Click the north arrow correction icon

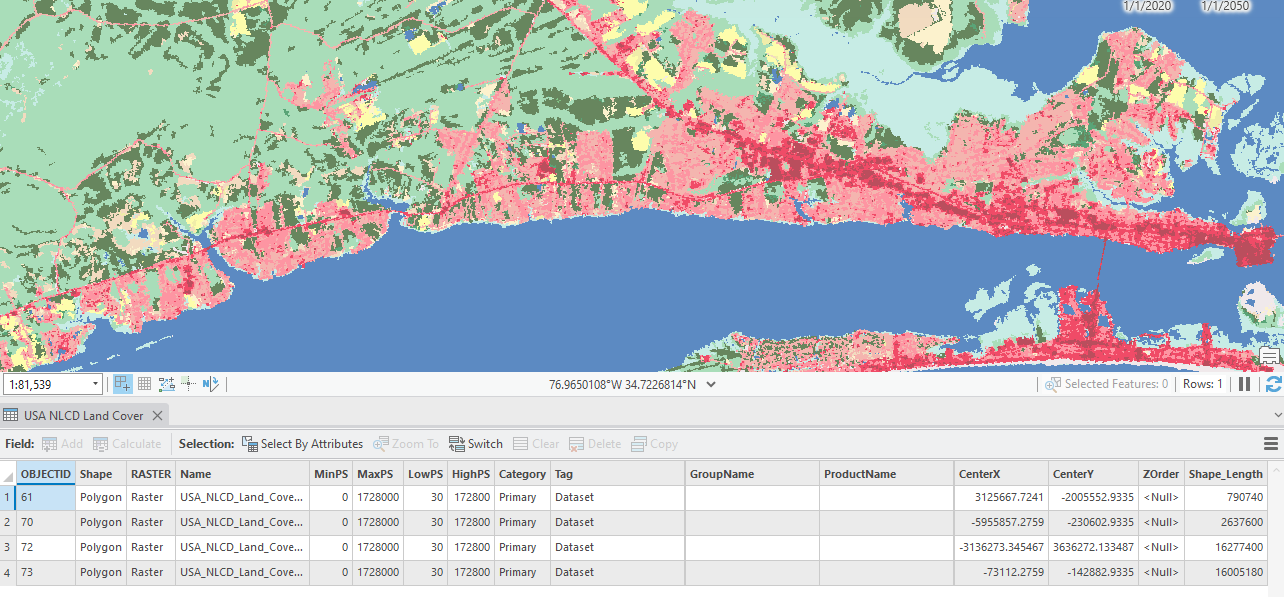(x=210, y=384)
